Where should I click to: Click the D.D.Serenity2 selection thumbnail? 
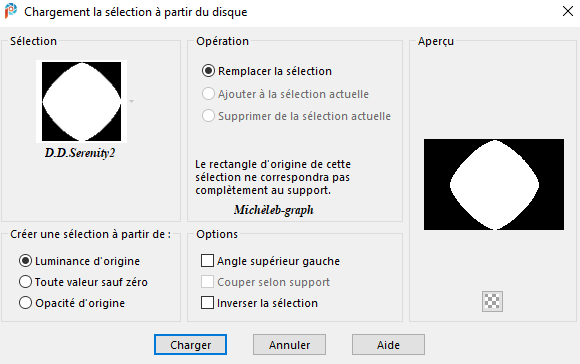click(81, 101)
